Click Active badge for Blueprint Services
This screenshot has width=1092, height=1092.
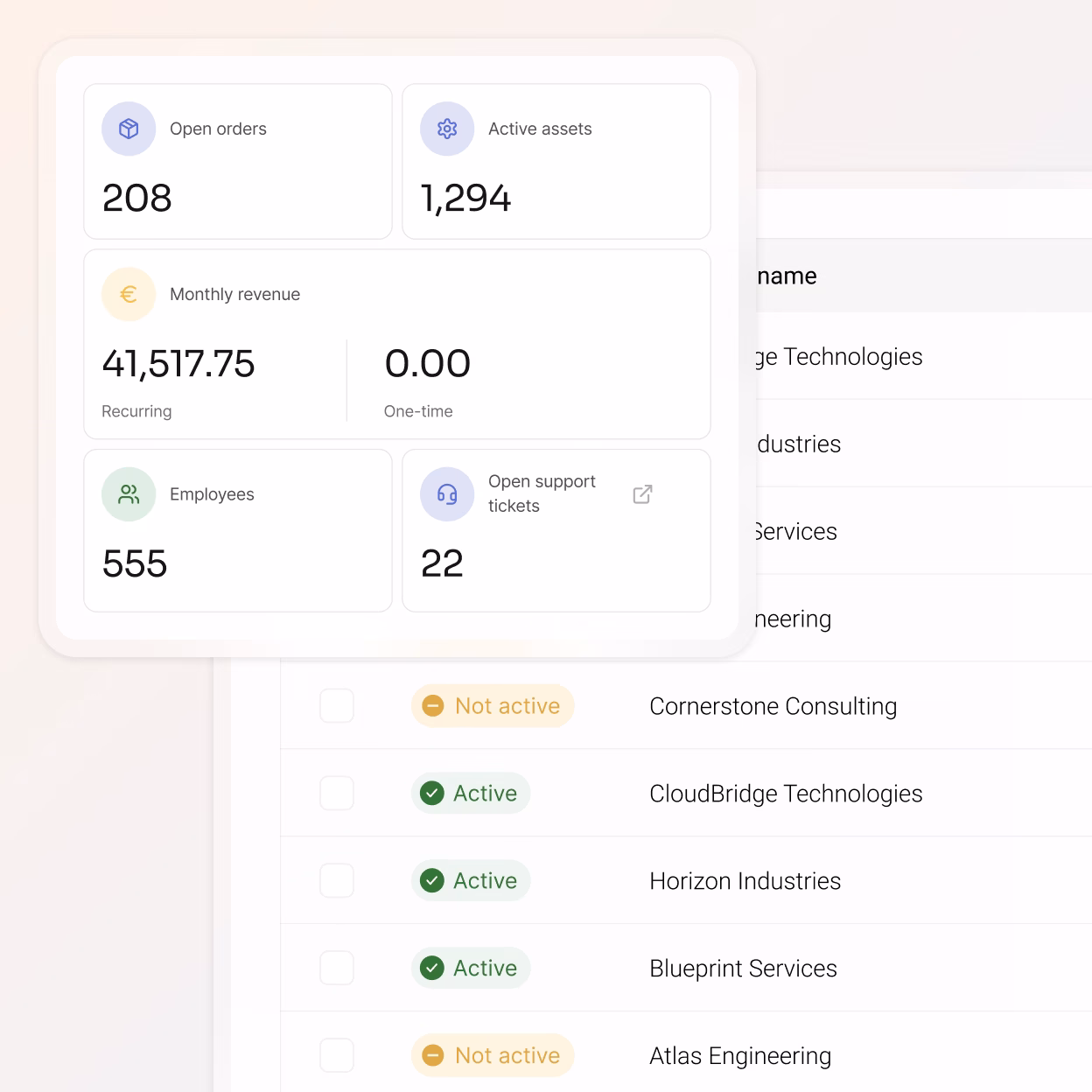(x=471, y=968)
